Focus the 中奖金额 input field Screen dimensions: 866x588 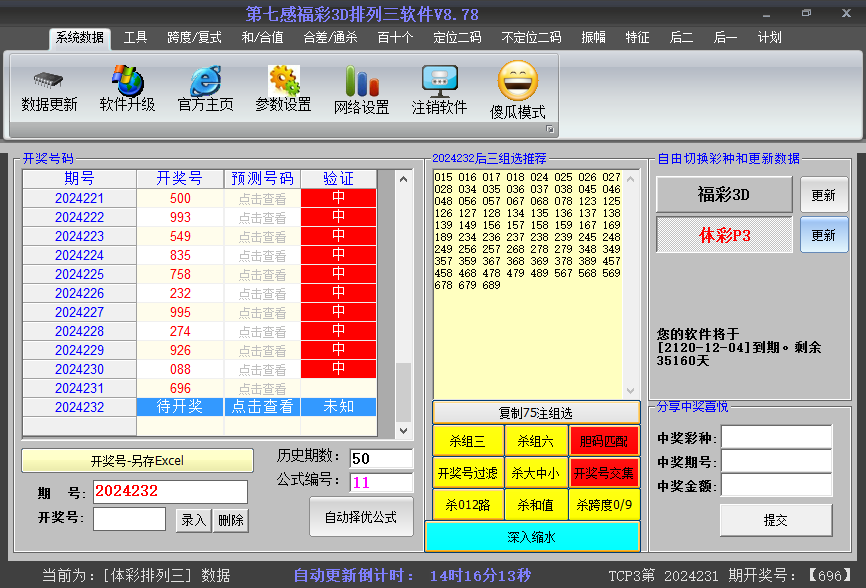click(777, 485)
